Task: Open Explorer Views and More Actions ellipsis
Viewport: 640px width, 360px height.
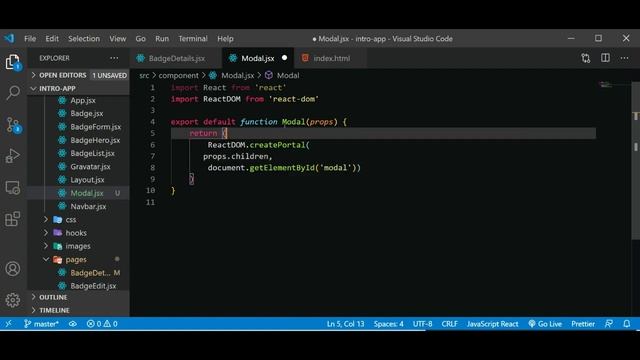Action: [114, 58]
